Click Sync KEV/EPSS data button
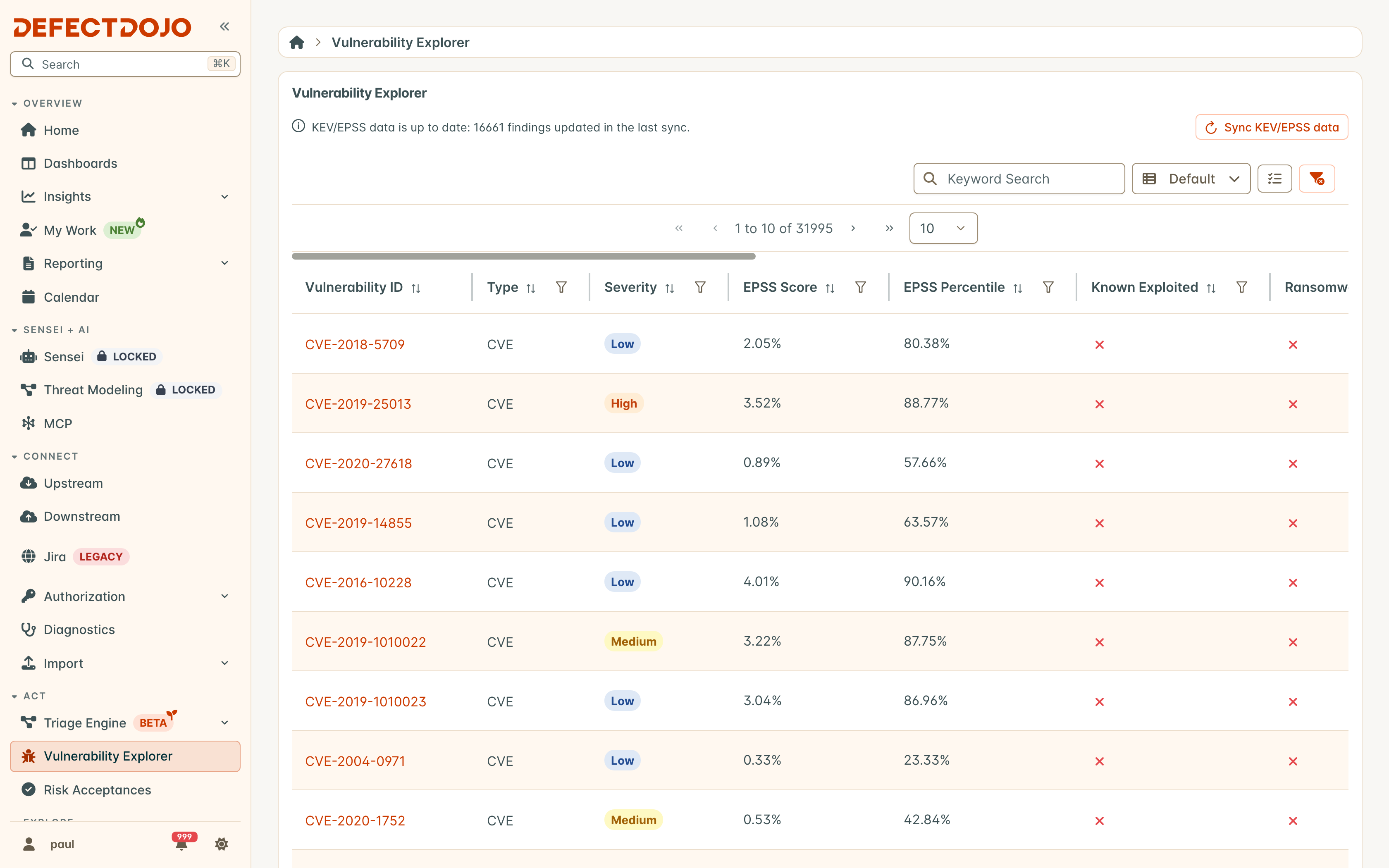Image resolution: width=1389 pixels, height=868 pixels. click(1271, 127)
